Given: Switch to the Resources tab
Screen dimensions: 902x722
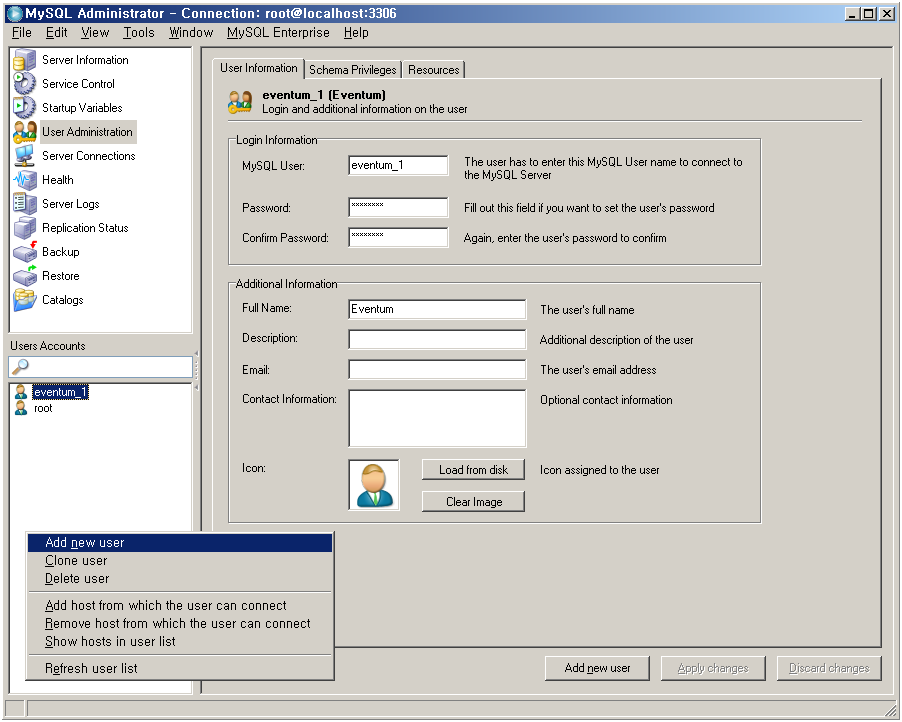Looking at the screenshot, I should click(434, 70).
